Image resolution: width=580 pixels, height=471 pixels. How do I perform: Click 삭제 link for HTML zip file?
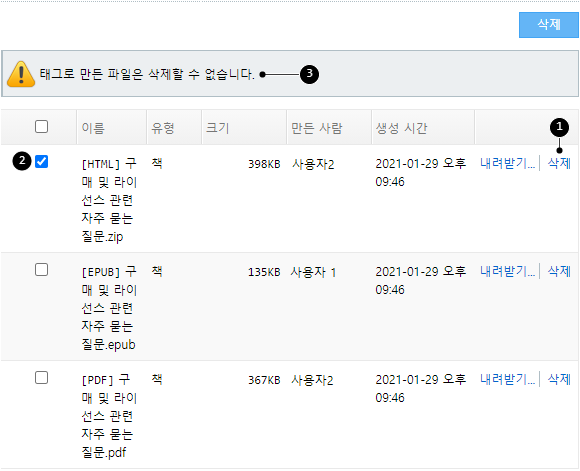pos(559,163)
